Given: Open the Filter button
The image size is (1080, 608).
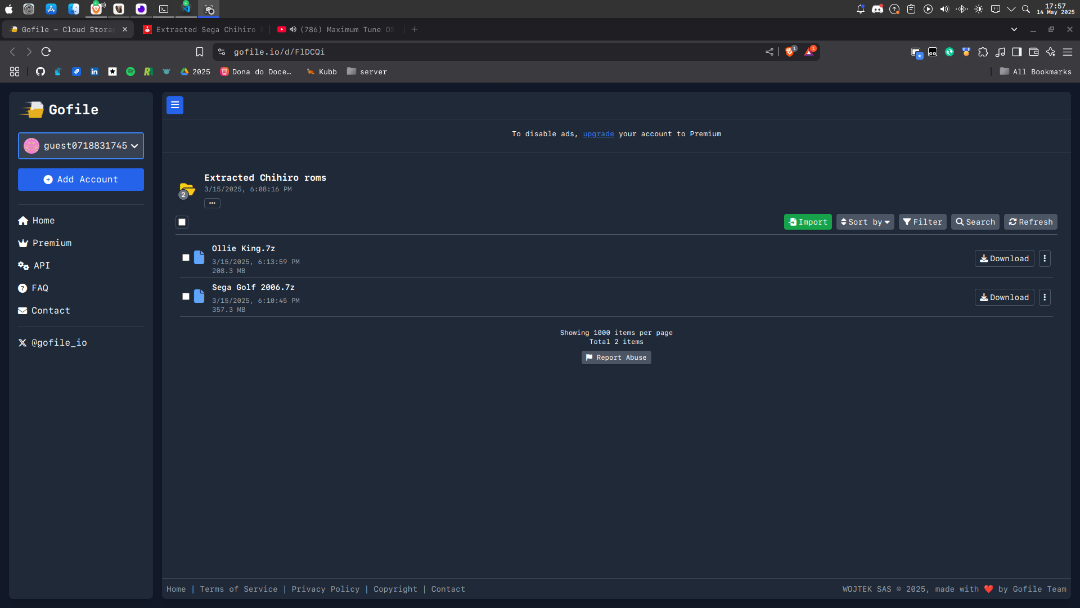Looking at the screenshot, I should (922, 222).
